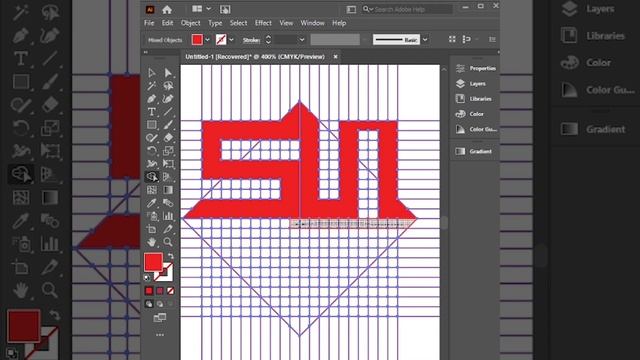Select the Perspective Grid tool
The image size is (640, 360).
point(168,177)
